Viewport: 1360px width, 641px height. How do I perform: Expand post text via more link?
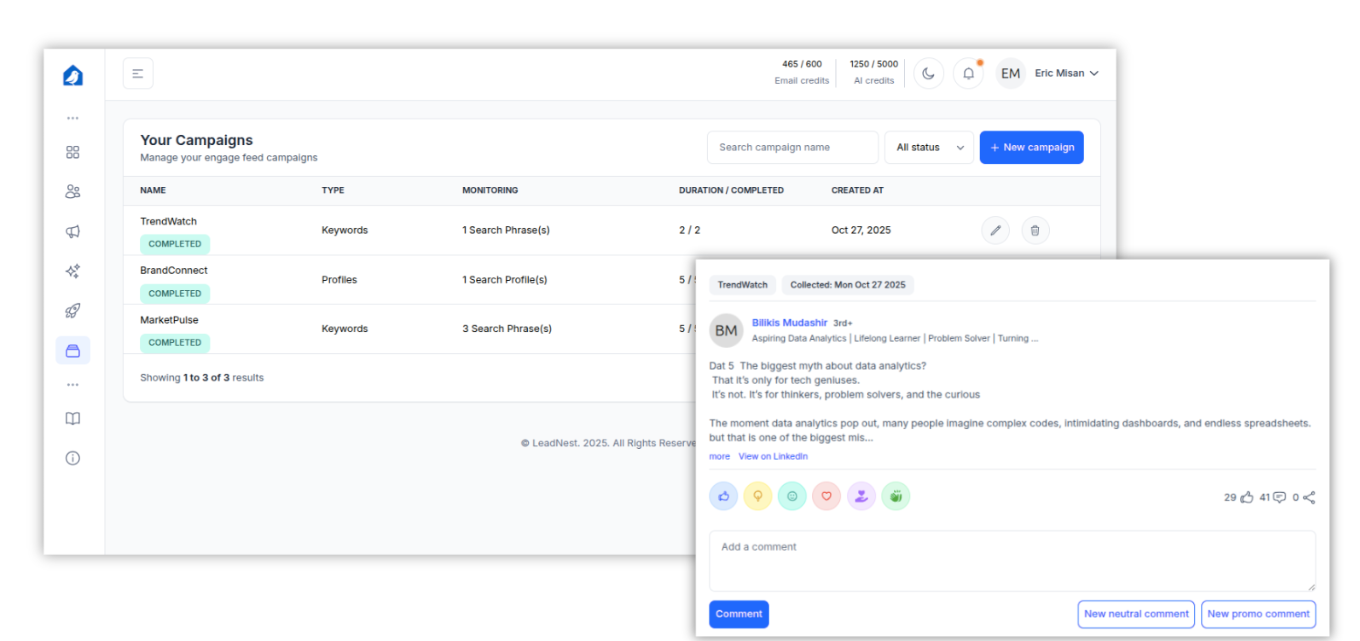click(719, 456)
